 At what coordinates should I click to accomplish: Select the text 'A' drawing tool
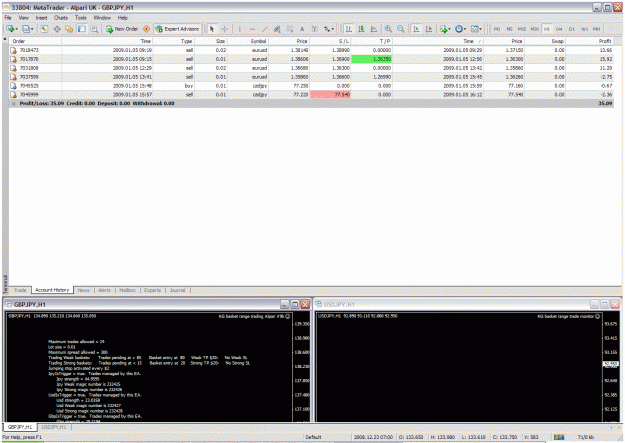tap(302, 29)
